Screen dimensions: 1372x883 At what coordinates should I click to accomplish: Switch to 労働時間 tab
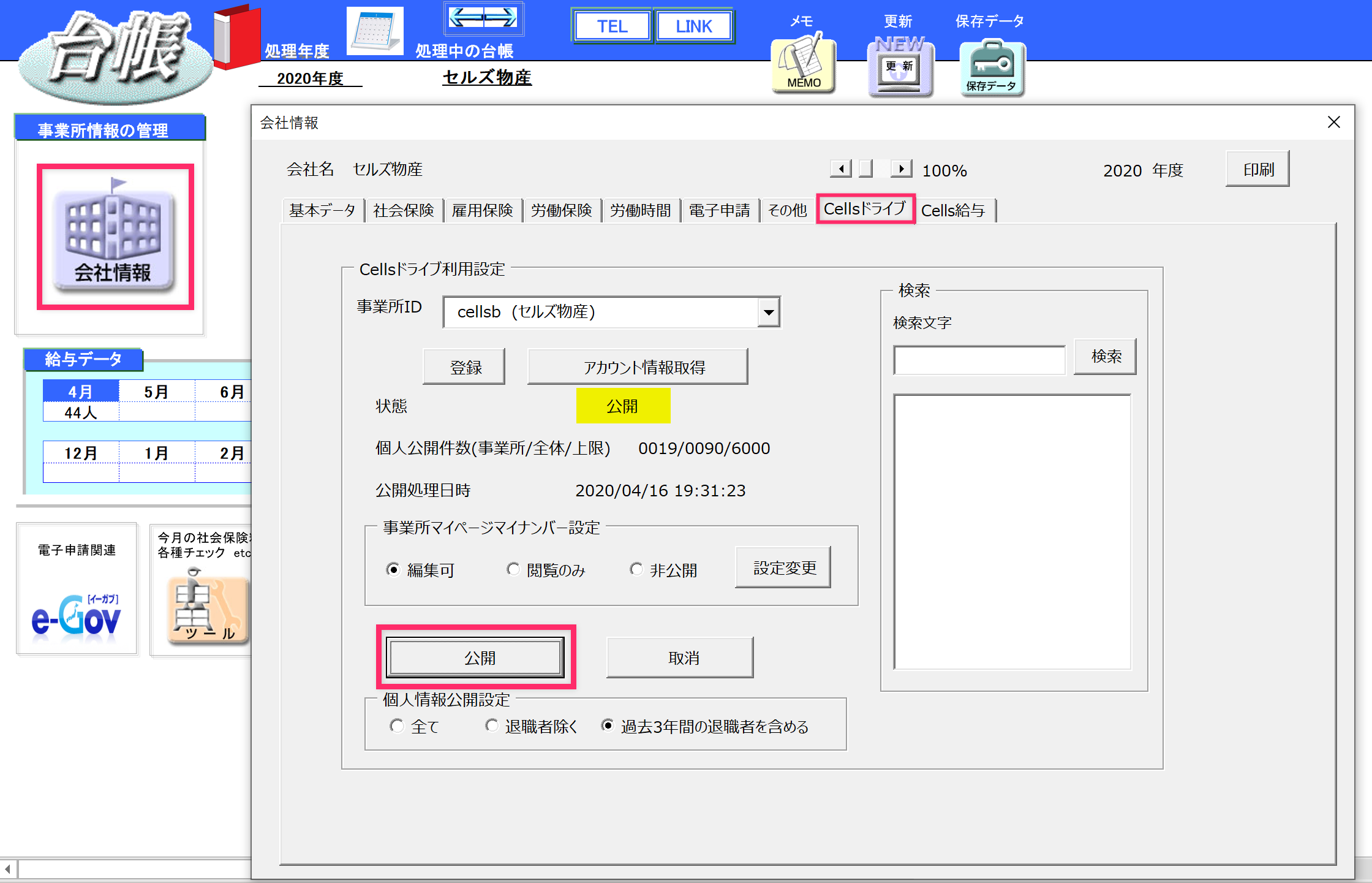coord(641,210)
